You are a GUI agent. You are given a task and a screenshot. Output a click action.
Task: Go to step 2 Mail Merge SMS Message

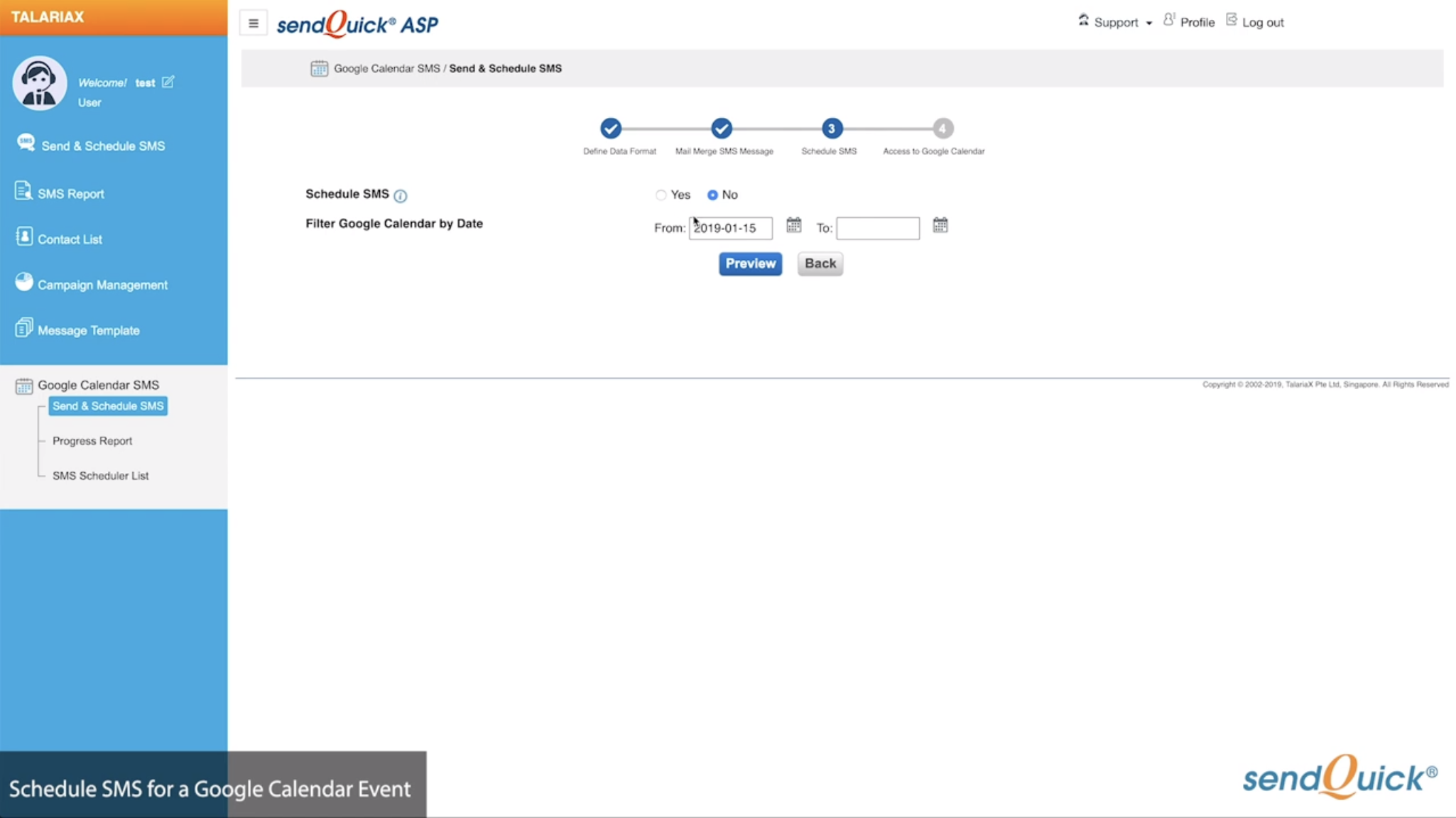[722, 129]
